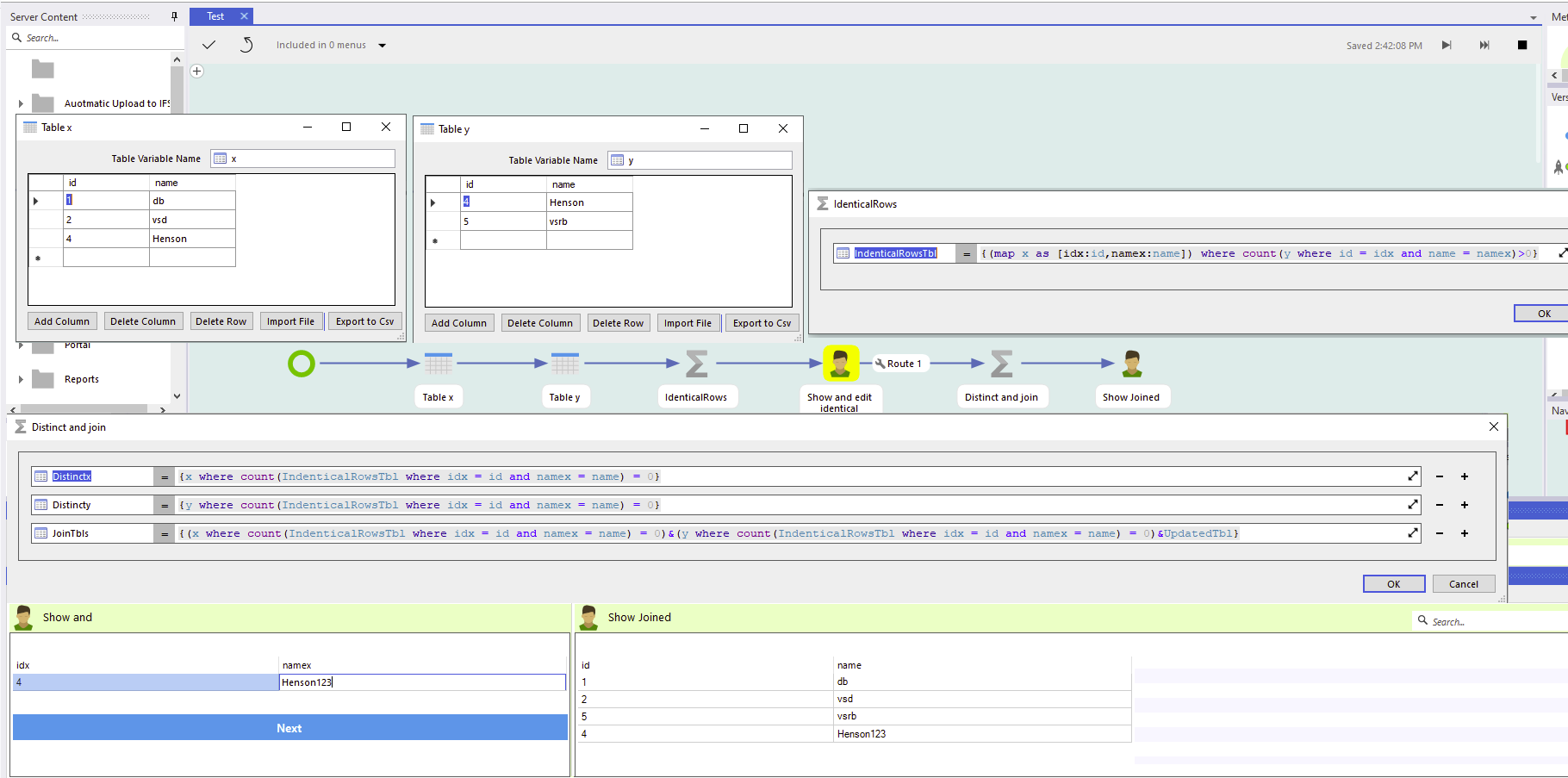Expand the Distinctx formula editor arrow

1413,476
